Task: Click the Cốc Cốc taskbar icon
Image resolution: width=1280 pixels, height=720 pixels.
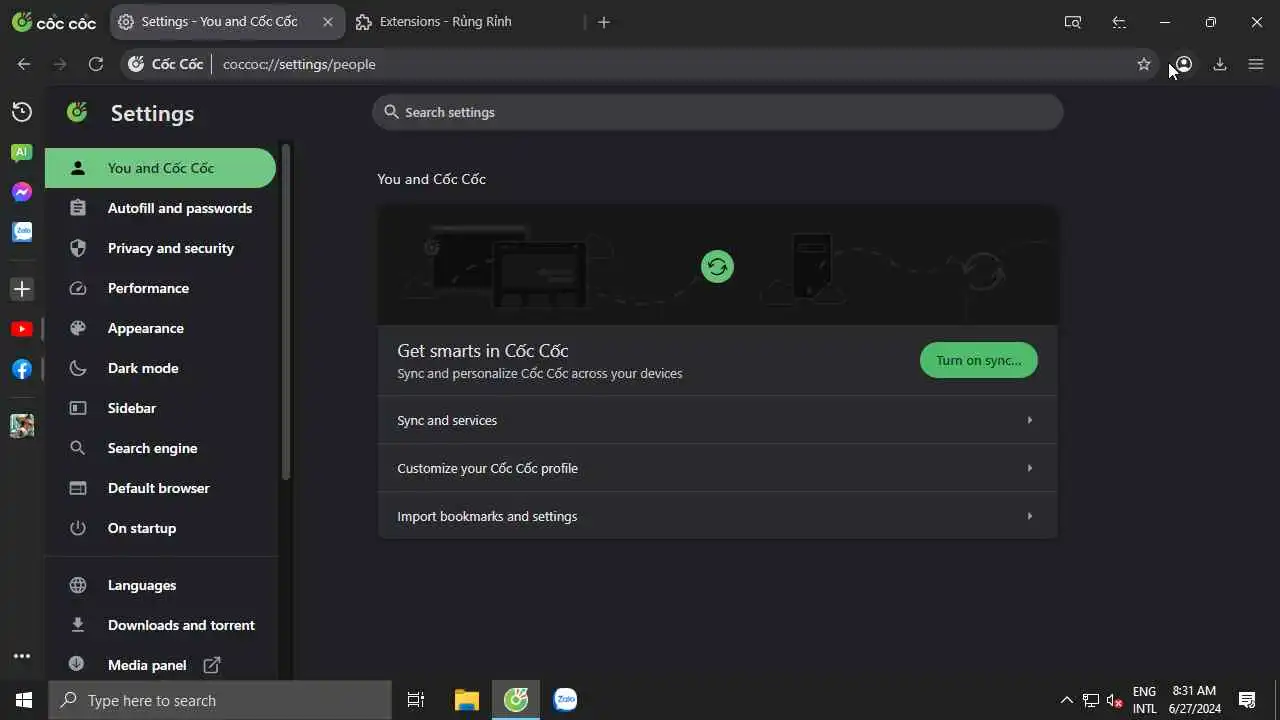Action: [x=516, y=700]
